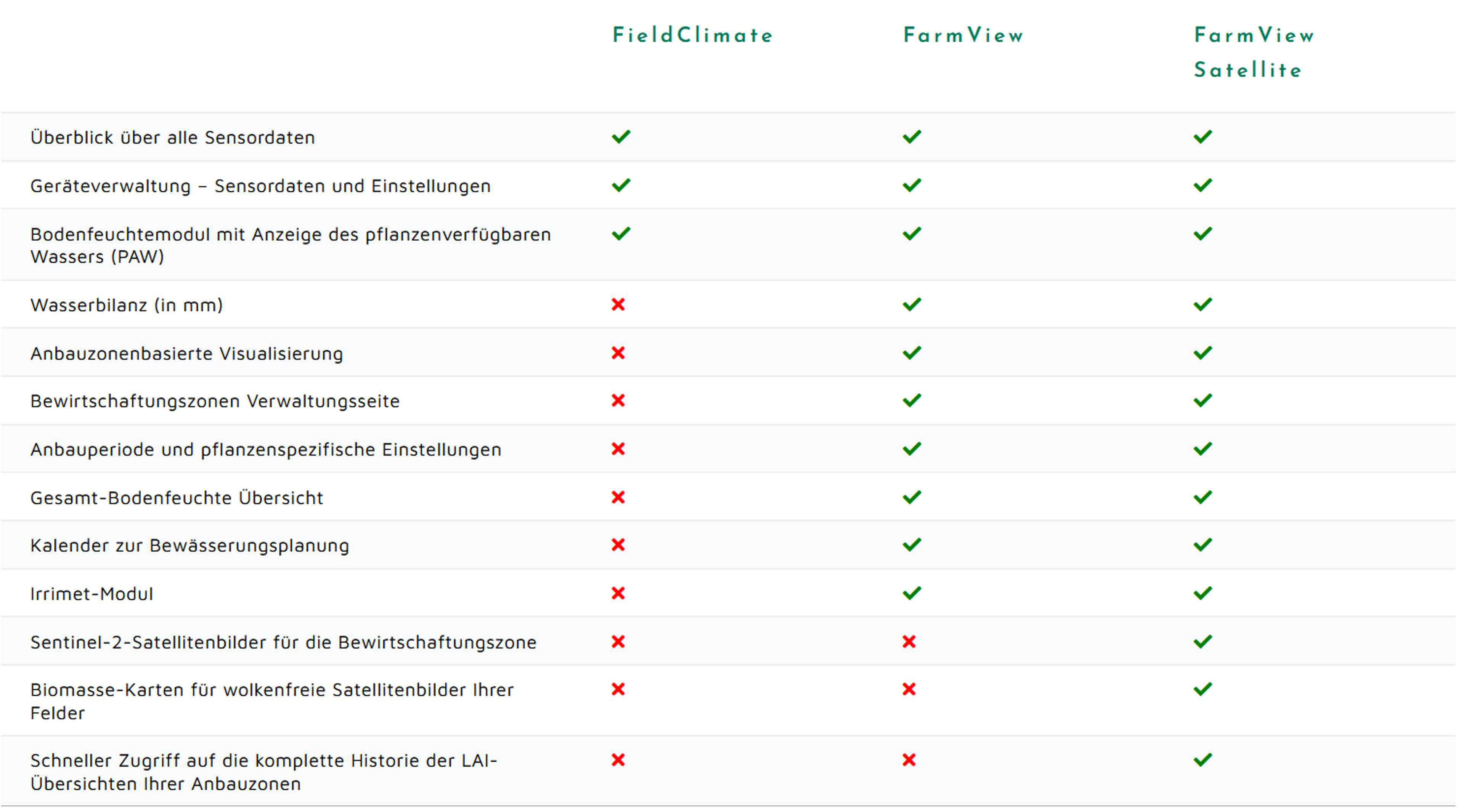Select the Wasserbilanz (in mm) row label
Screen dimensions: 1464x812
[126, 306]
